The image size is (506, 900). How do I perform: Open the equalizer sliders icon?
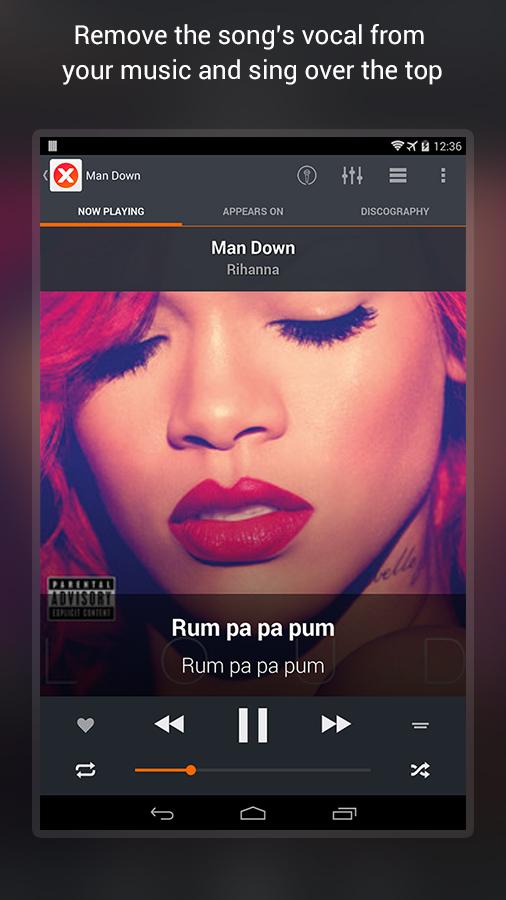(x=352, y=175)
